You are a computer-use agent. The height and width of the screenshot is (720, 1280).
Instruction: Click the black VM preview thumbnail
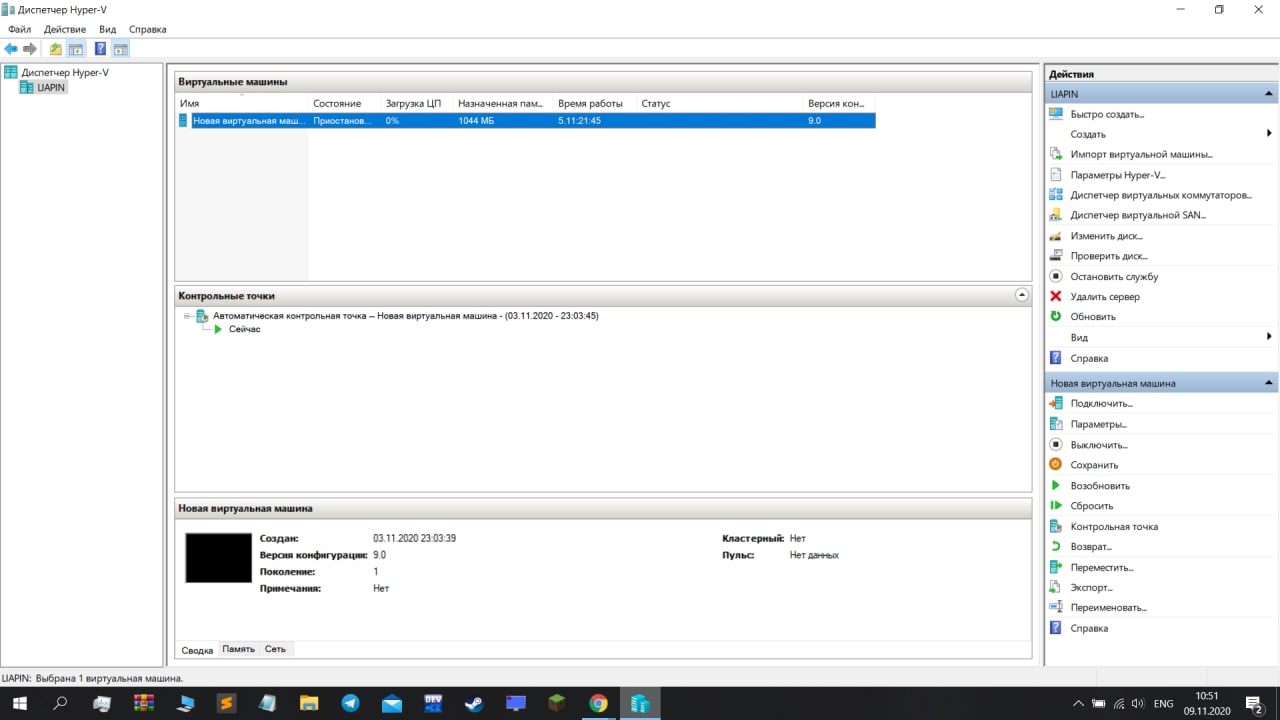point(219,557)
